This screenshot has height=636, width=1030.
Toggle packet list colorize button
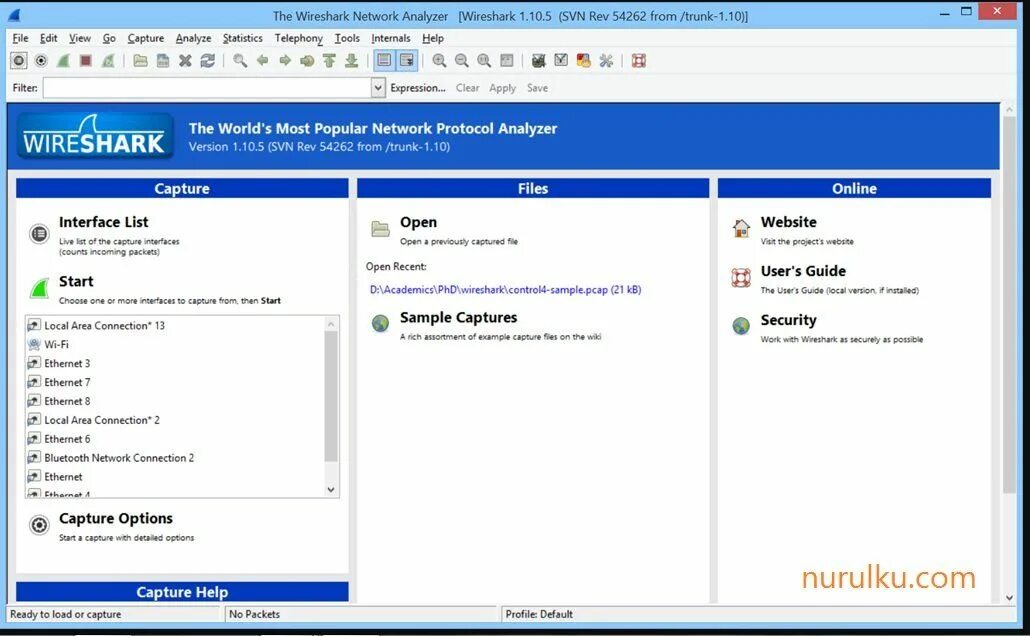384,61
